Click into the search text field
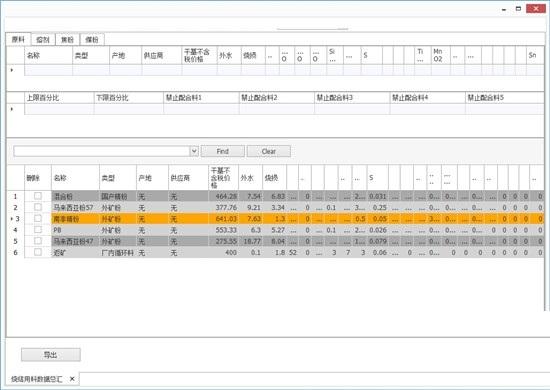This screenshot has height=390, width=550. [102, 151]
